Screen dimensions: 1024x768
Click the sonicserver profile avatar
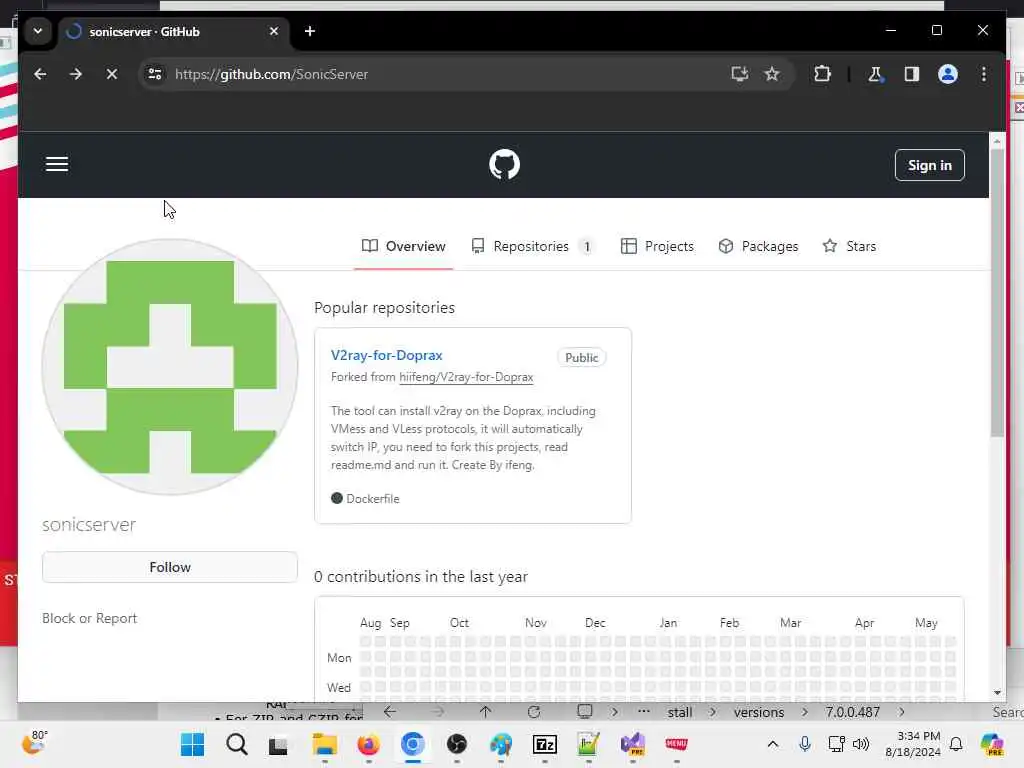(x=170, y=366)
